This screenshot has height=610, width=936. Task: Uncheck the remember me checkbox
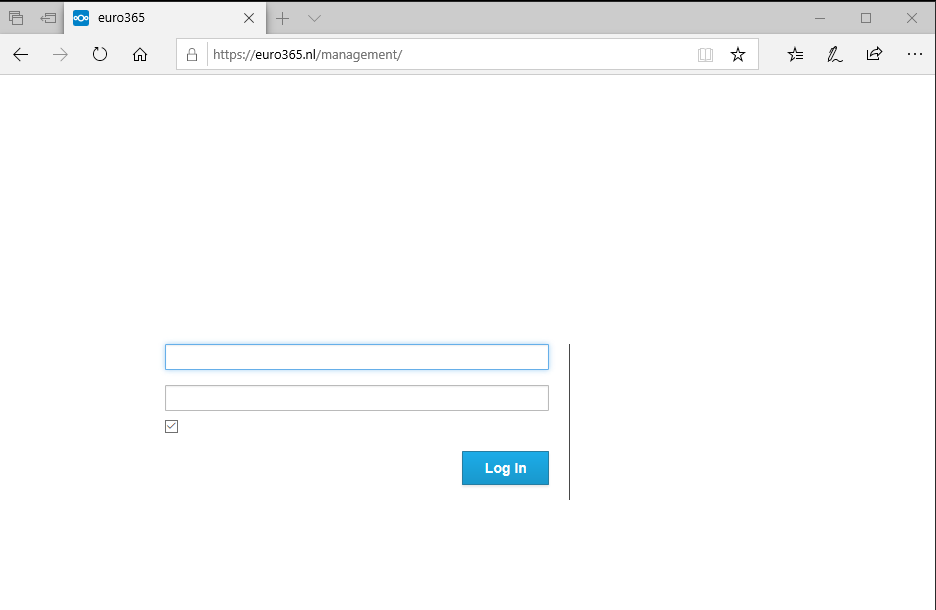(x=171, y=426)
